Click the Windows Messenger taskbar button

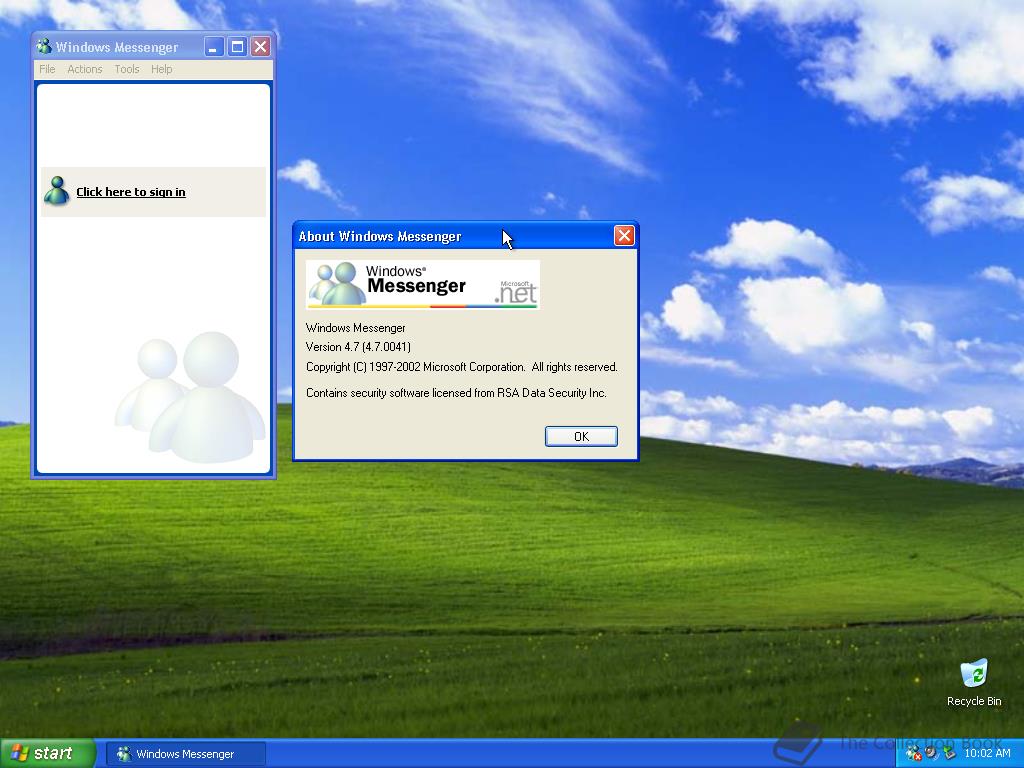click(x=186, y=754)
